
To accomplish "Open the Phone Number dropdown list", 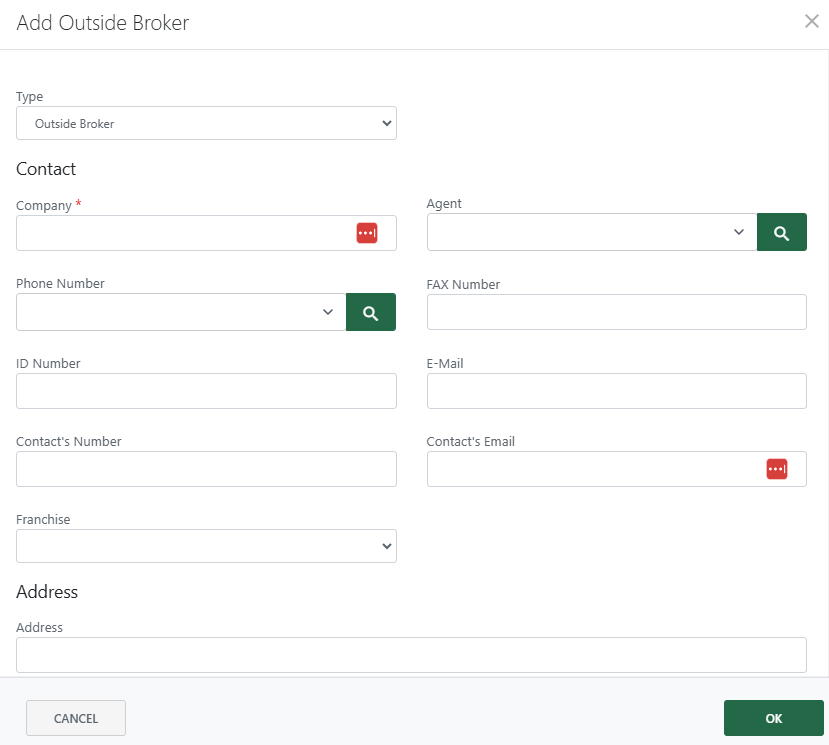I will pyautogui.click(x=329, y=311).
